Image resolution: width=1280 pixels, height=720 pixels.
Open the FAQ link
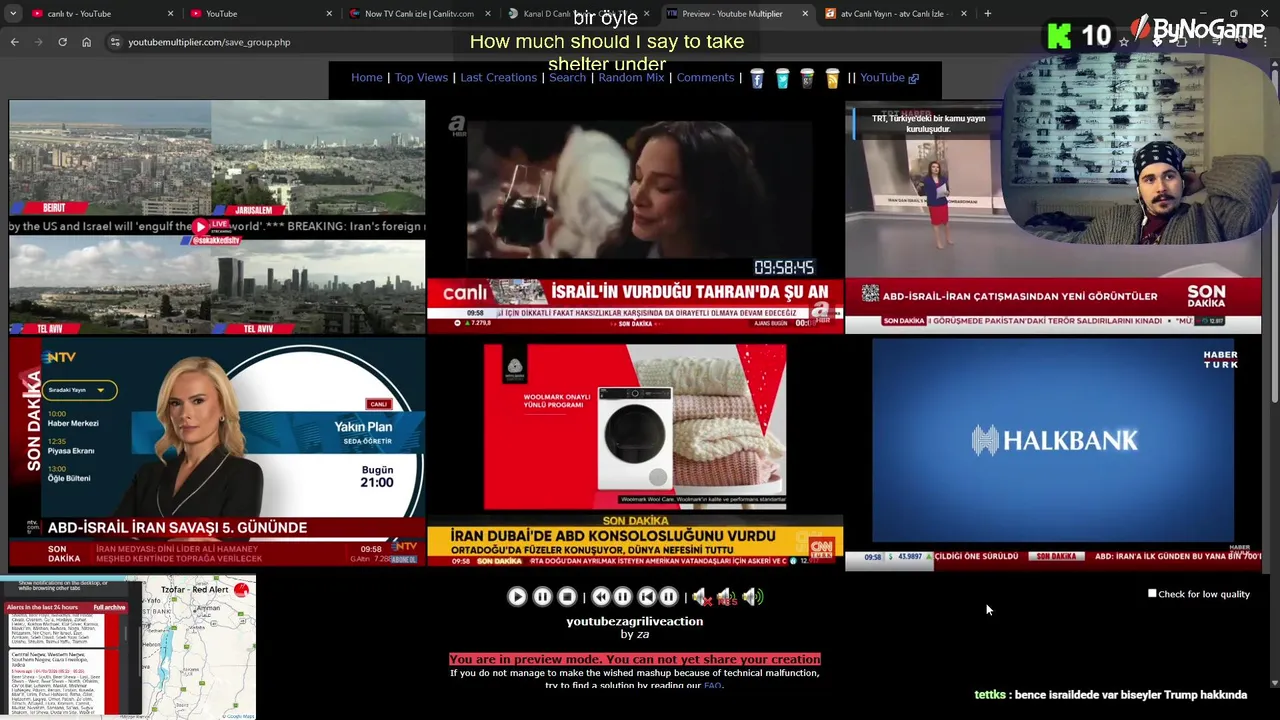[x=712, y=686]
